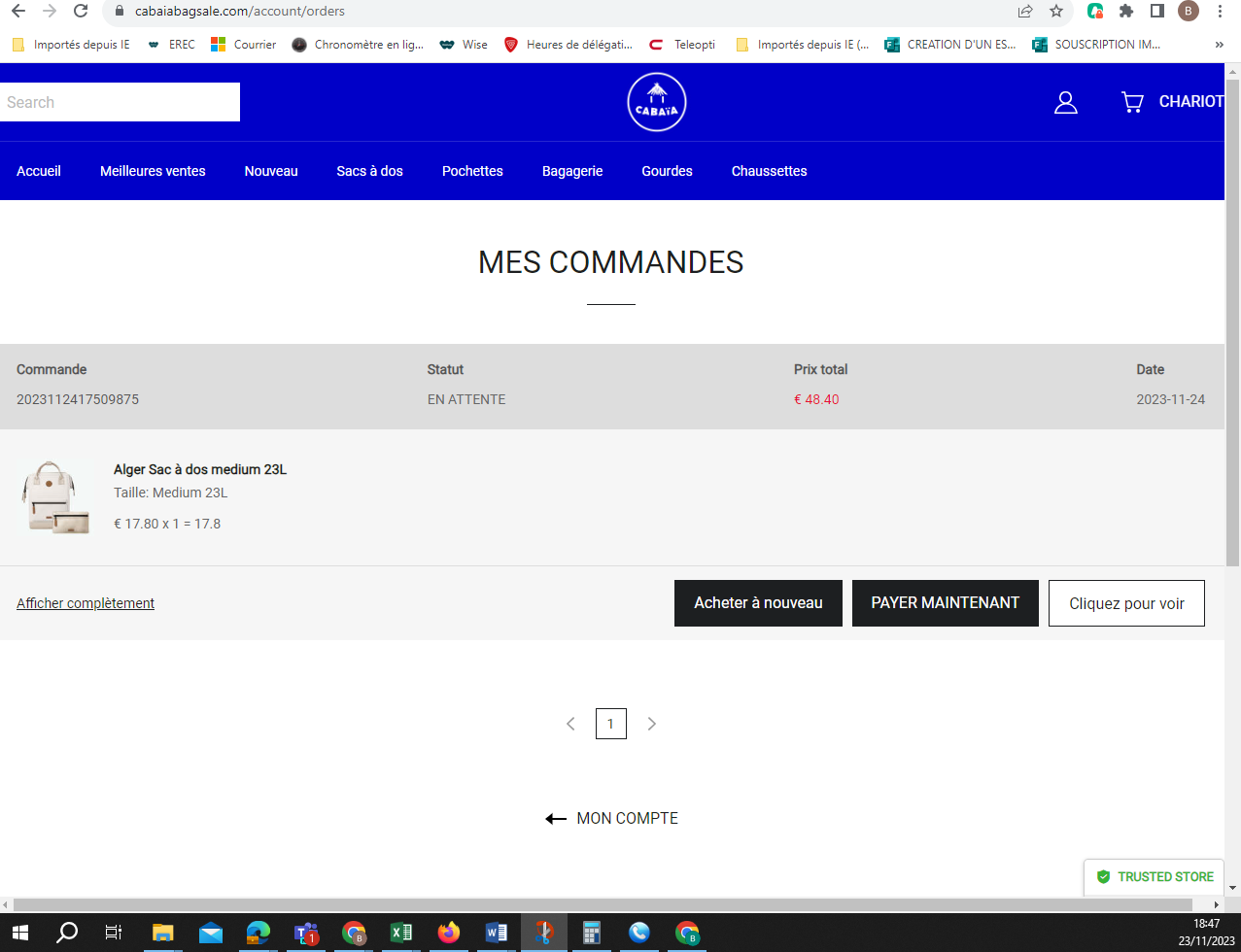The width and height of the screenshot is (1241, 952).
Task: Go back using the browser back arrow
Action: (x=17, y=12)
